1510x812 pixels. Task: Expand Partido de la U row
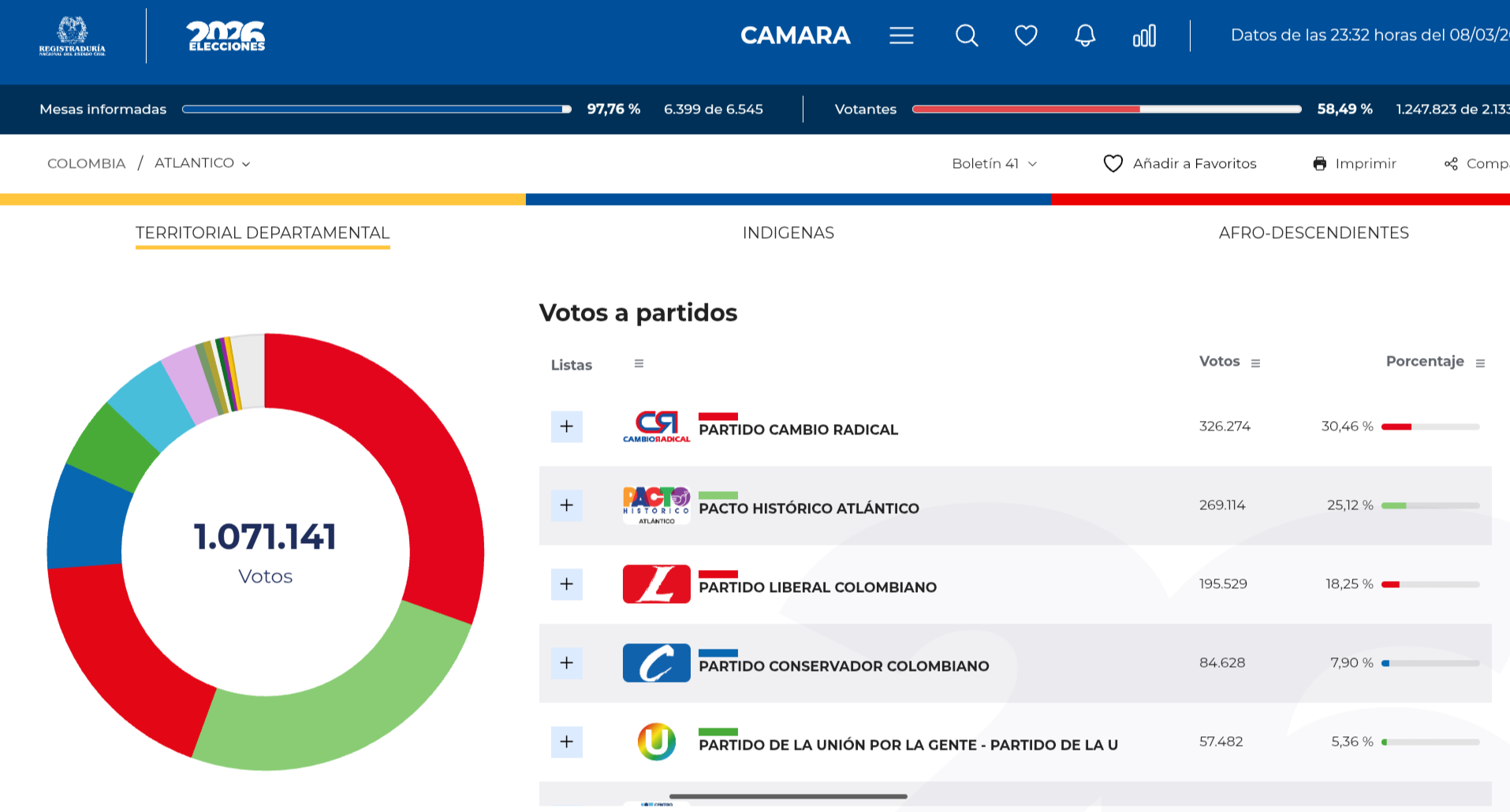click(566, 742)
